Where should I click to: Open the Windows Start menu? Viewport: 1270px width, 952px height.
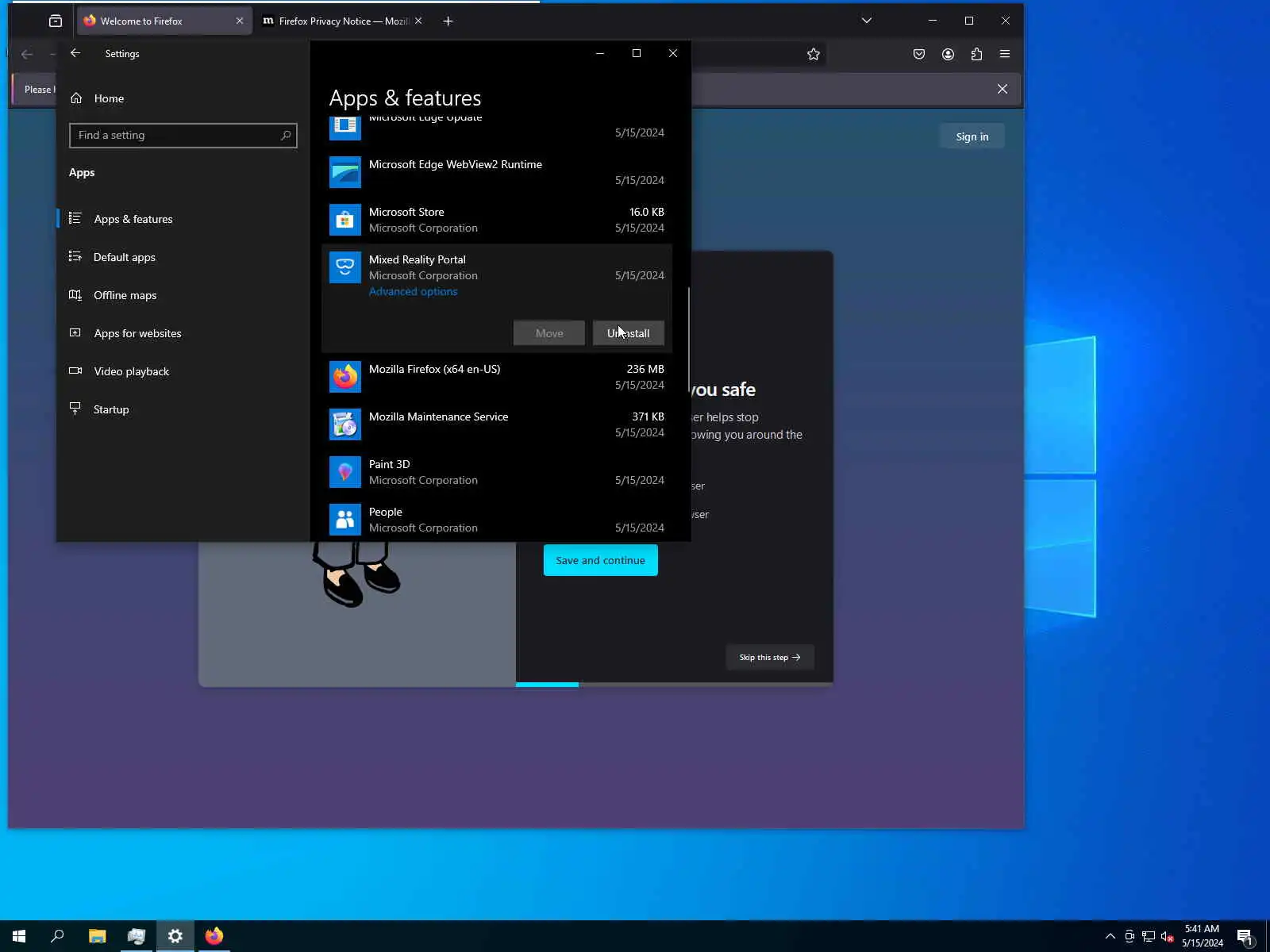[x=19, y=936]
